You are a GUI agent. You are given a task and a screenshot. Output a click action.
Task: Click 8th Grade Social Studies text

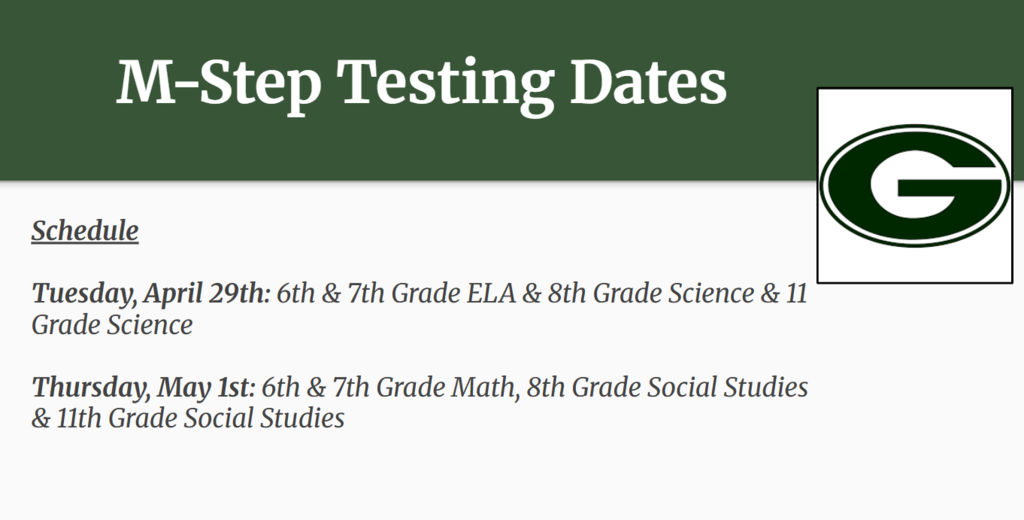click(x=667, y=387)
